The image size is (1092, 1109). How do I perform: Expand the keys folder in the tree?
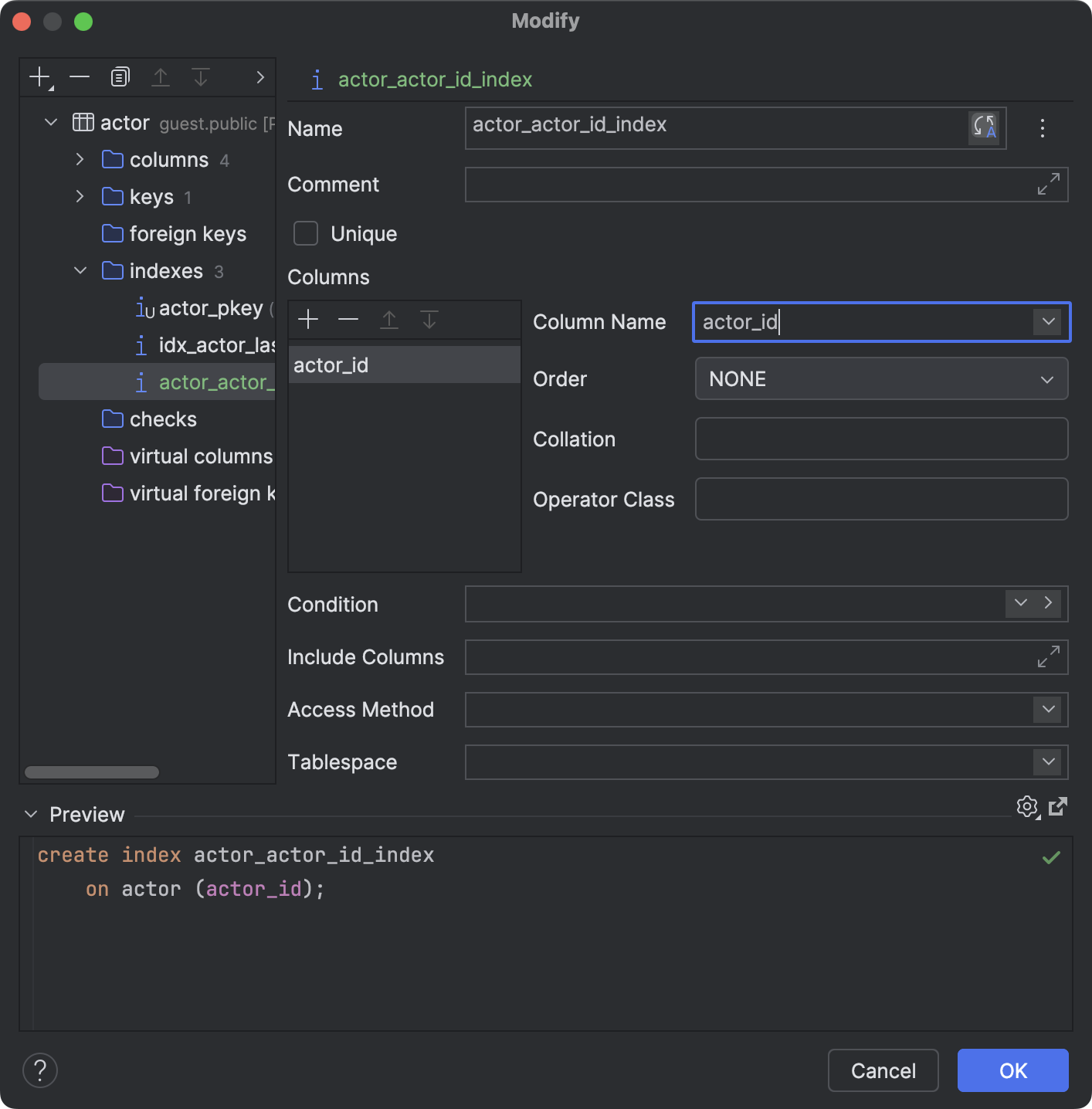(x=80, y=197)
